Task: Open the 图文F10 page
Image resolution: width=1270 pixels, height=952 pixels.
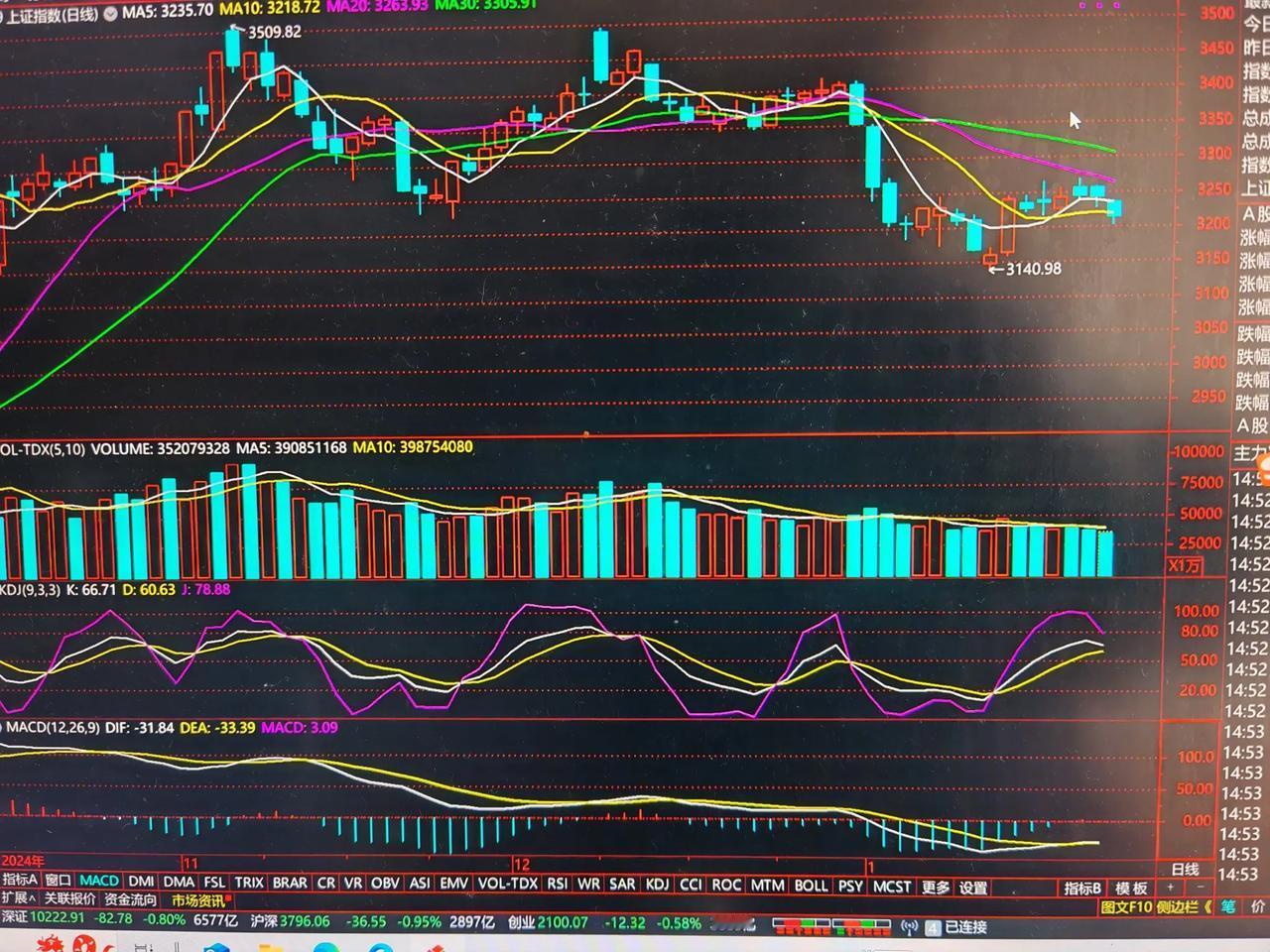Action: point(1126,906)
